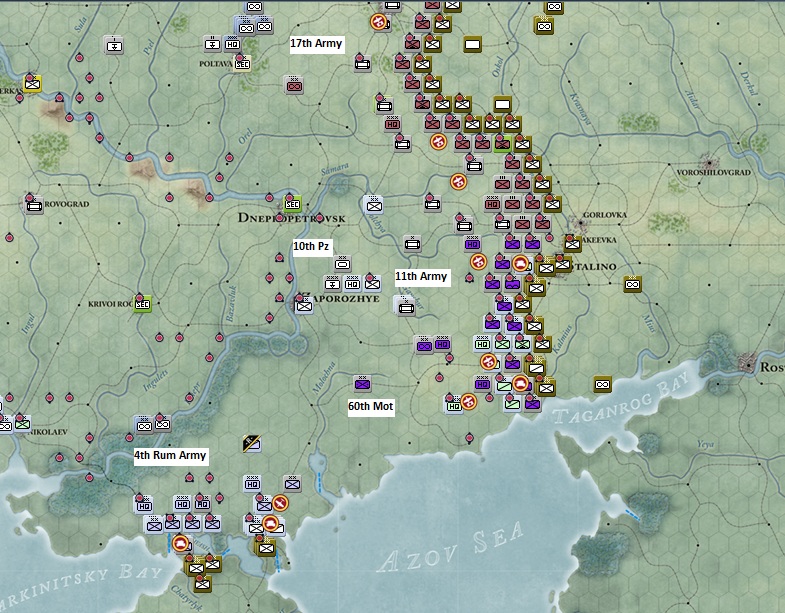Select the yellow infantry counter near Cherkassy
Viewport: 785px width, 613px height.
[x=33, y=84]
